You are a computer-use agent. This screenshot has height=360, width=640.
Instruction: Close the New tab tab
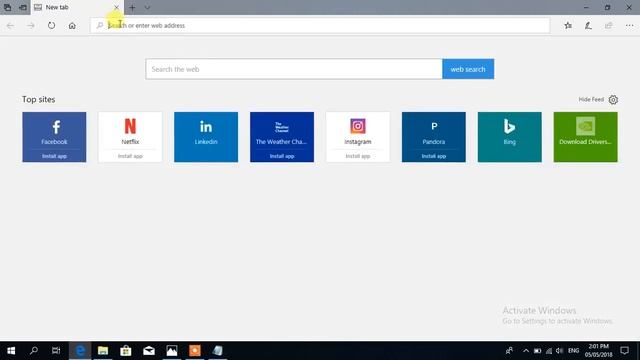[116, 7]
